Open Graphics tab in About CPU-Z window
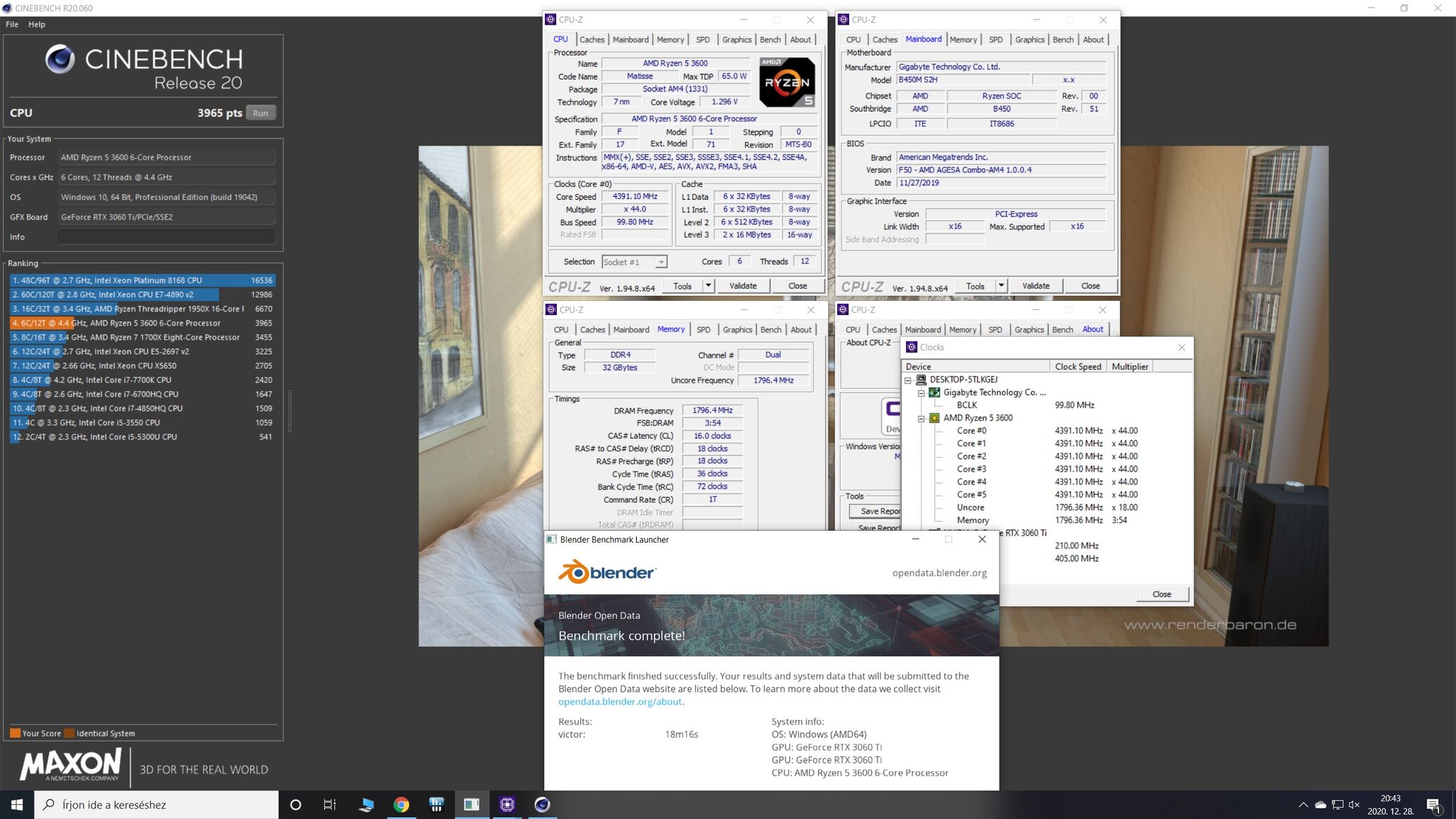1456x819 pixels. coord(1029,330)
